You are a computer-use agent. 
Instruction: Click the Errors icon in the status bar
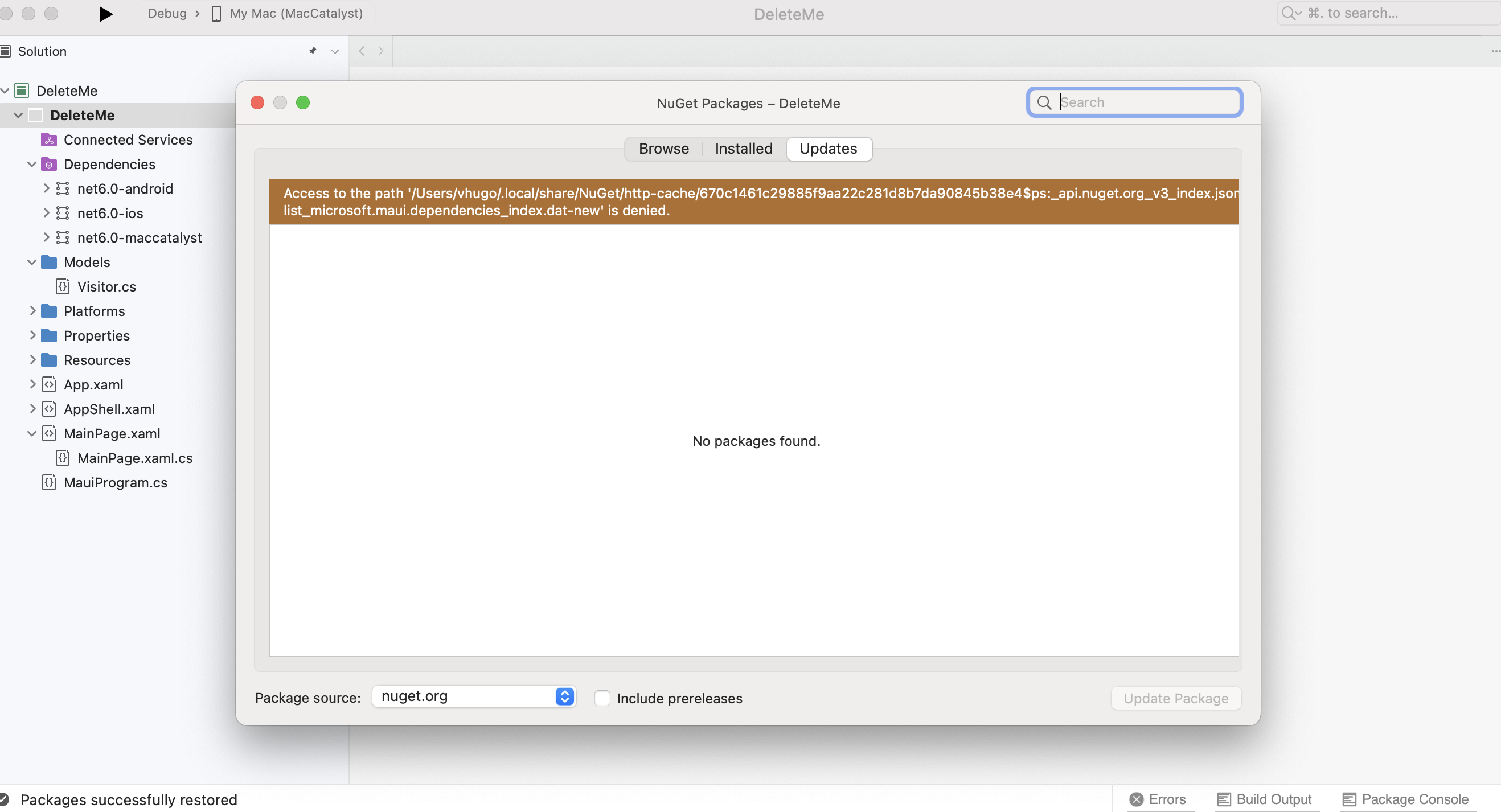pyautogui.click(x=1137, y=798)
